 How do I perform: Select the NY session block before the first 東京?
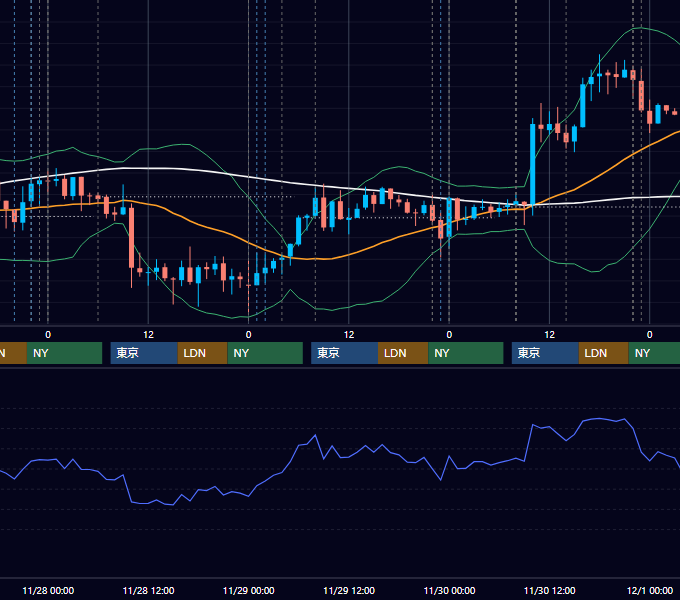64,353
